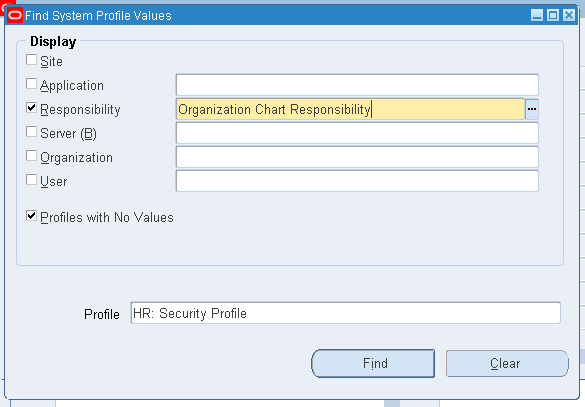Check the Server (B) checkbox
This screenshot has width=585, height=407.
31,132
